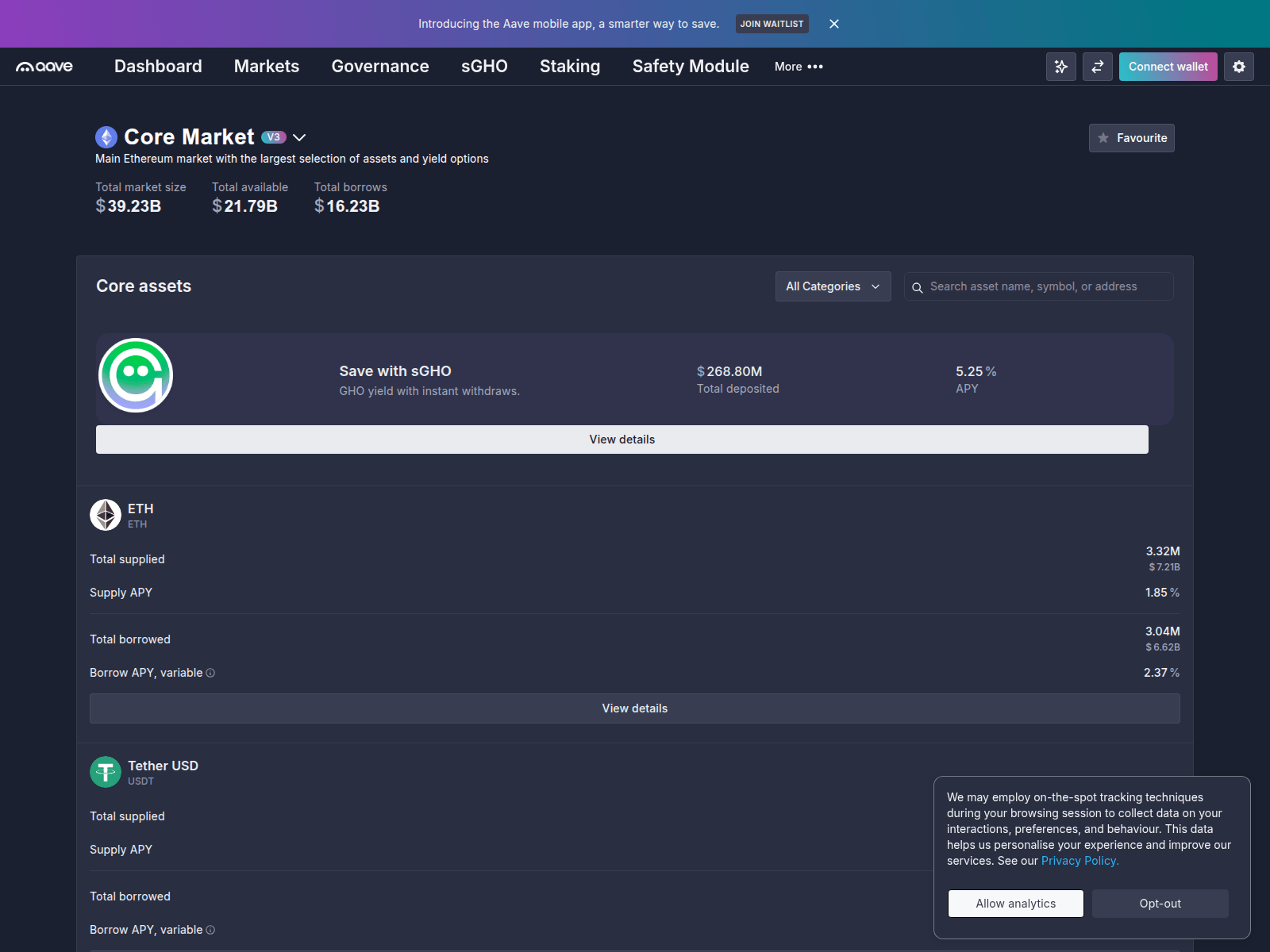Click ETH total borrowed 3.04M value
1270x952 pixels.
click(1163, 631)
